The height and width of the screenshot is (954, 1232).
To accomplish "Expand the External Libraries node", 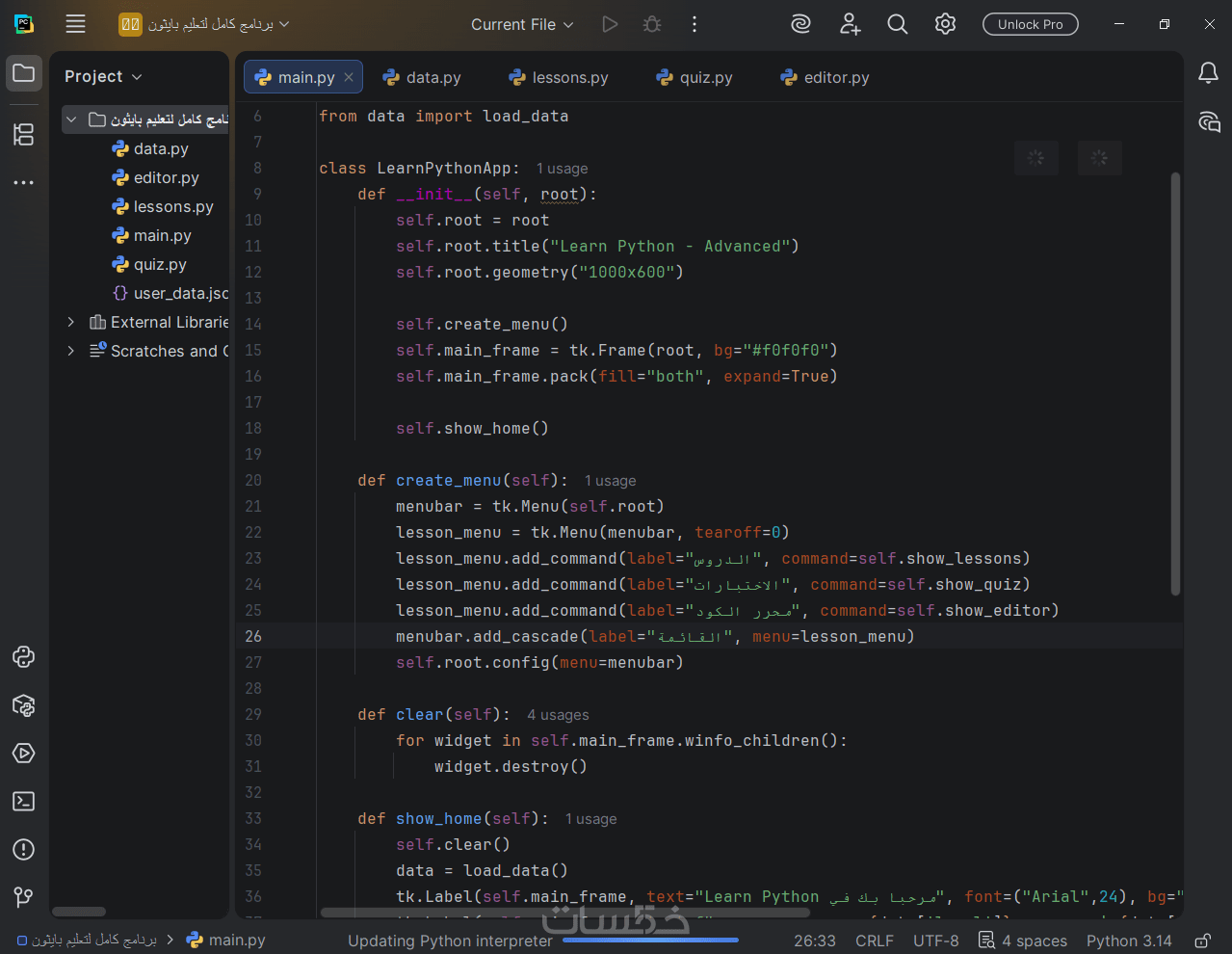I will click(70, 322).
